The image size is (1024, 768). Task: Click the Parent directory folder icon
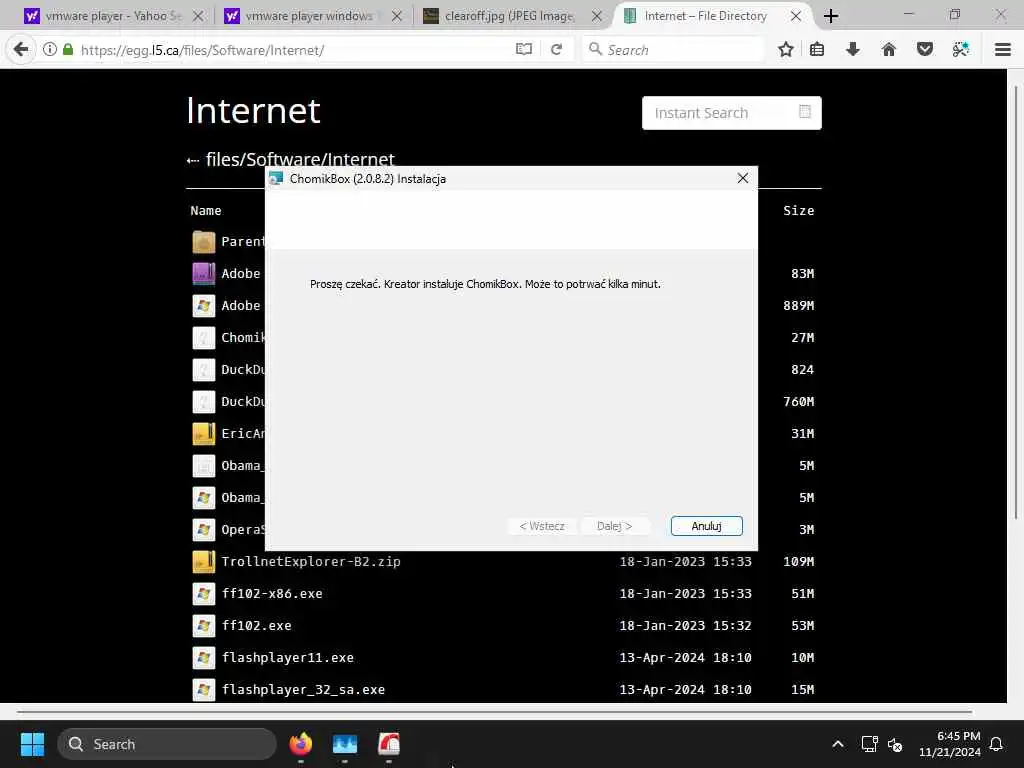click(204, 242)
